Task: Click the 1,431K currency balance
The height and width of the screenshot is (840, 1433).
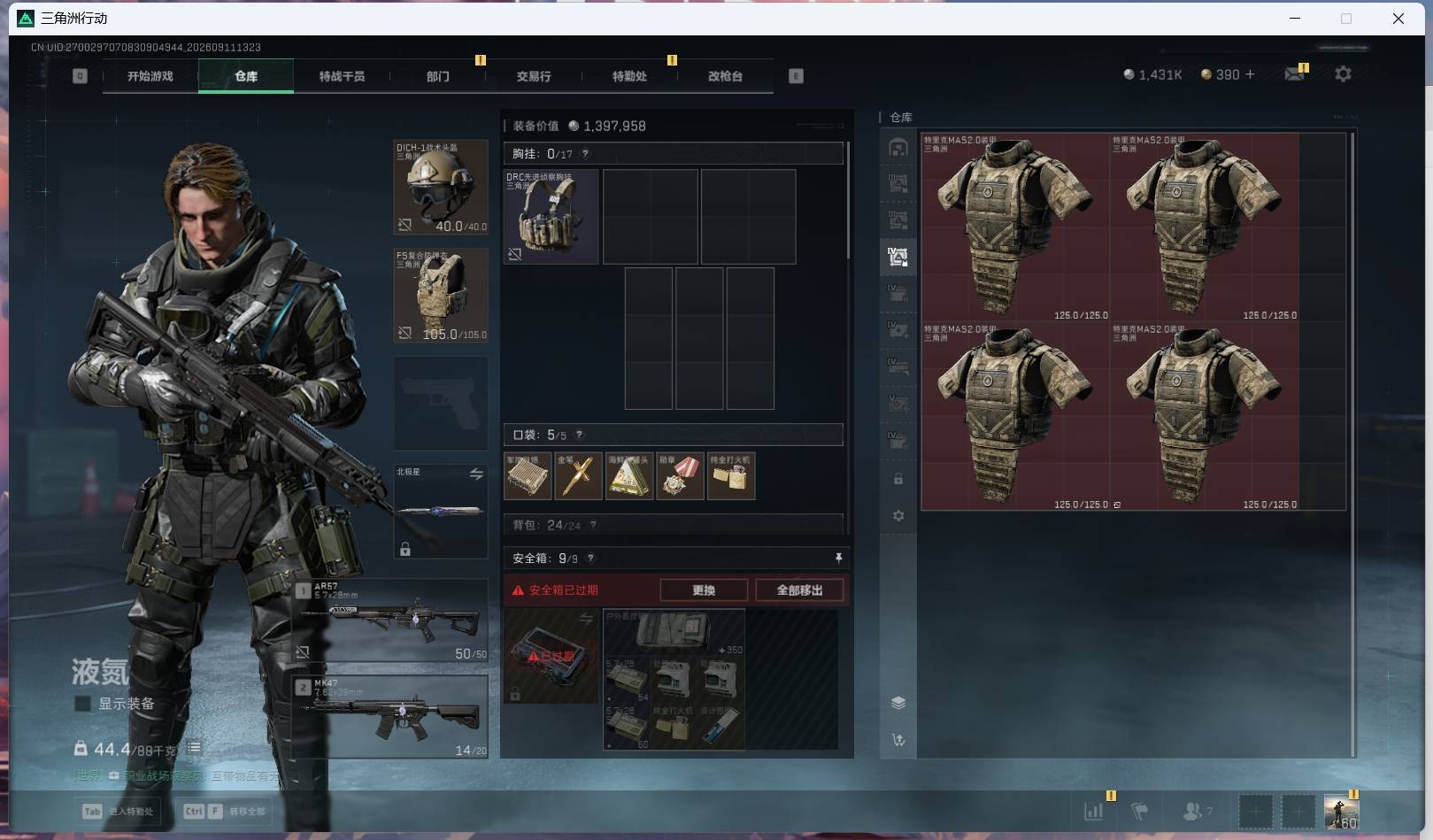Action: [1152, 74]
